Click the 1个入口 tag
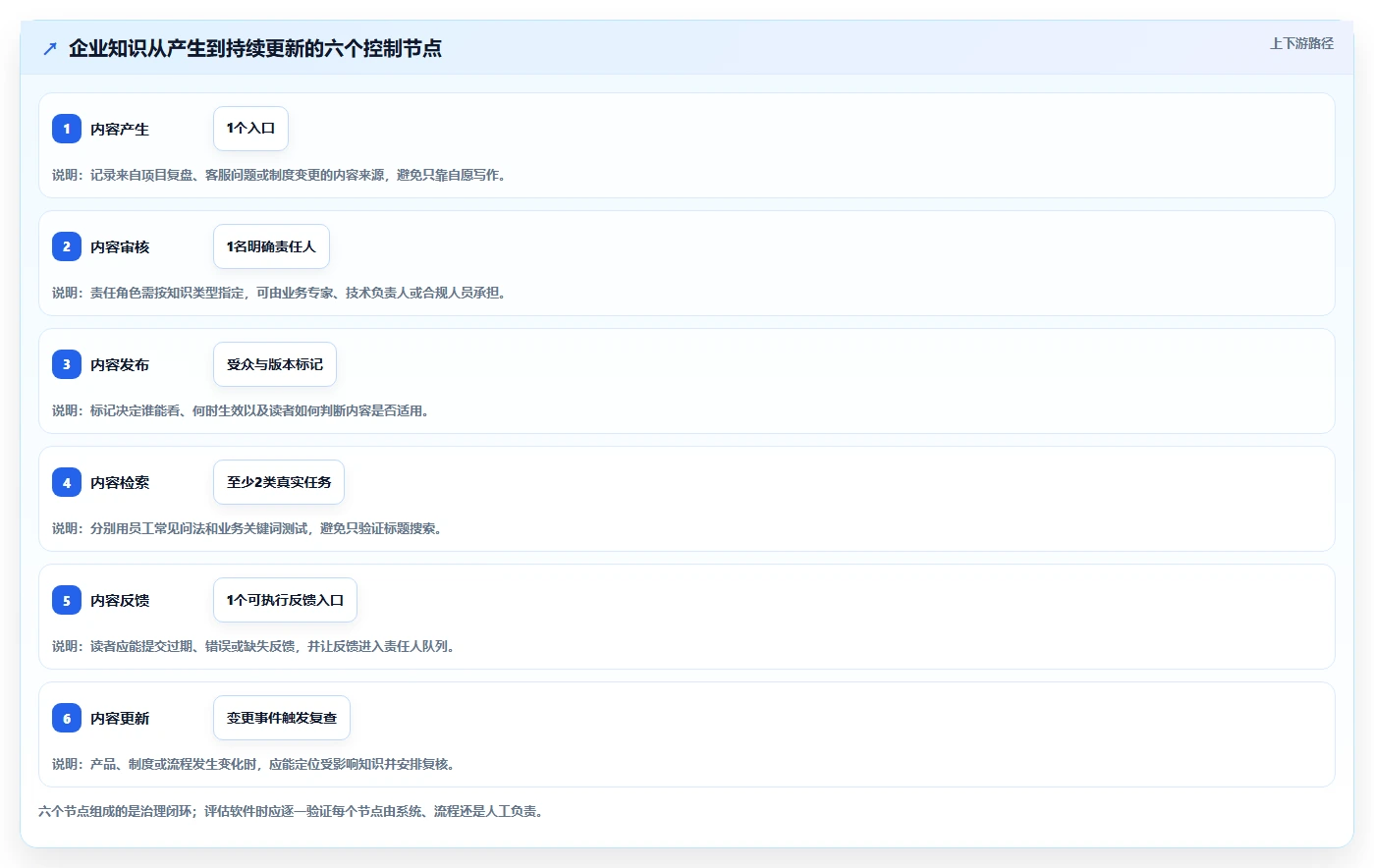 [x=250, y=129]
